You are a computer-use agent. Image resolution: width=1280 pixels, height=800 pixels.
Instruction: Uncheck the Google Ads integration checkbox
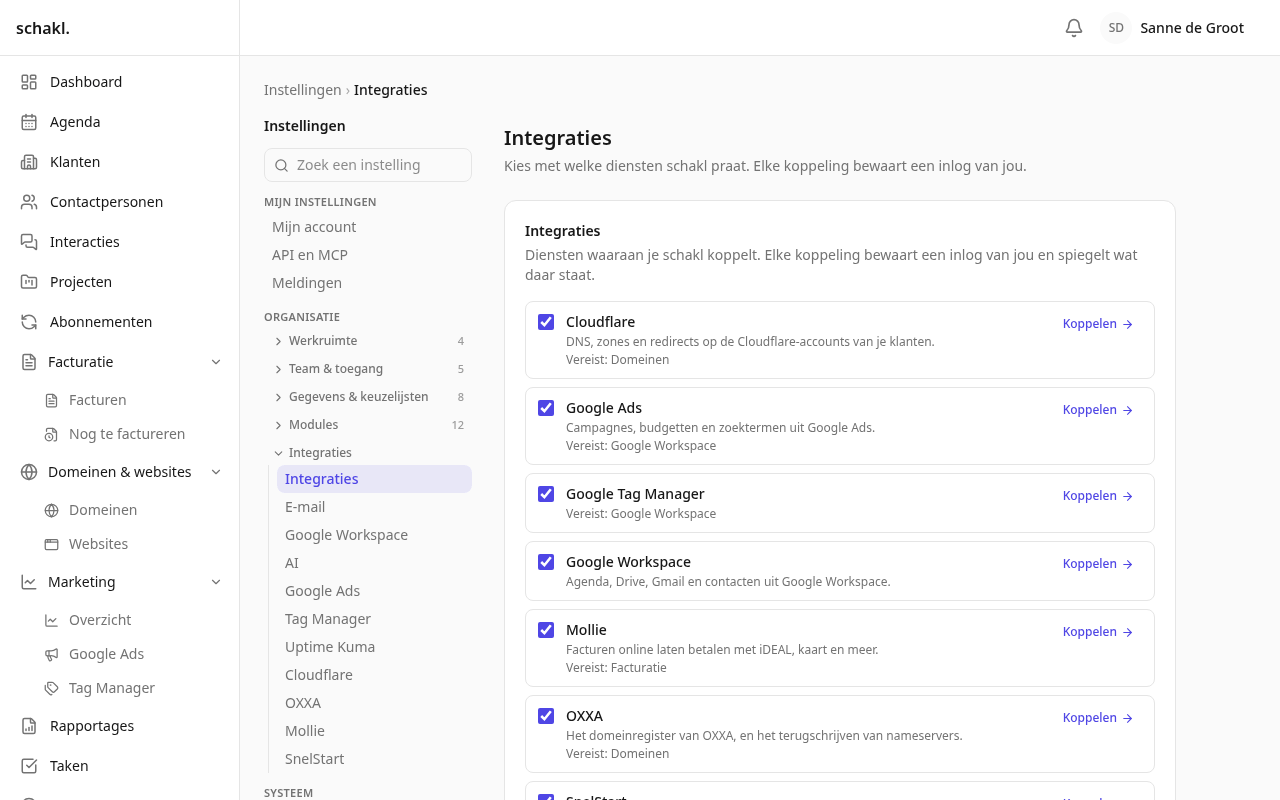546,408
